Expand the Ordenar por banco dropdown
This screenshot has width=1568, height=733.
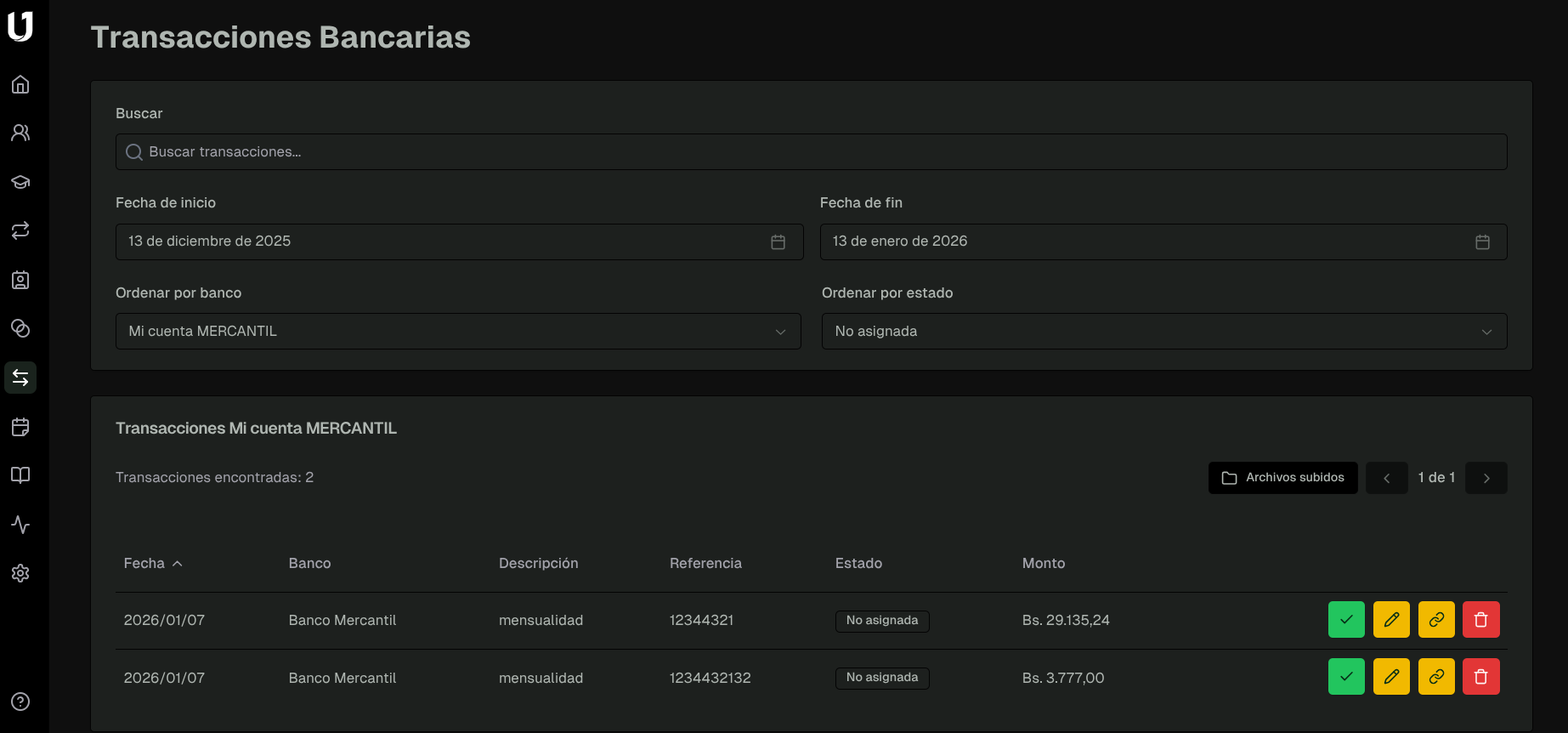point(458,332)
